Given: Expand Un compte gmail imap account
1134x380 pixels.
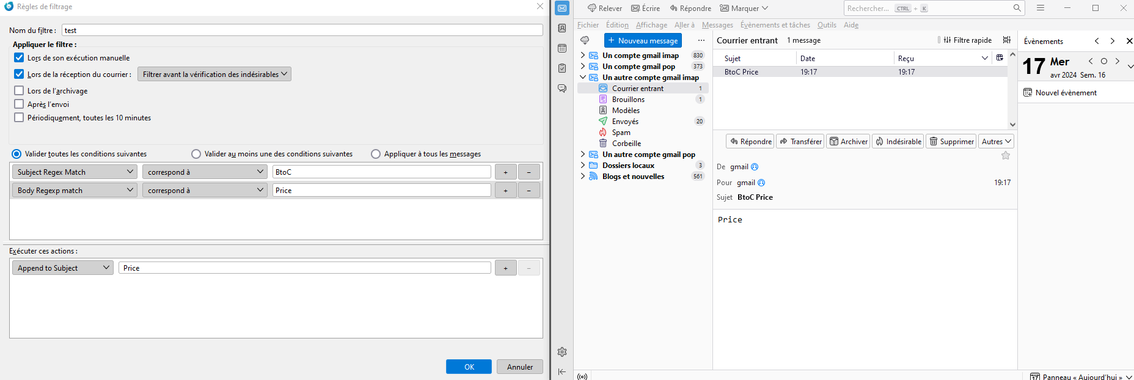Looking at the screenshot, I should click(x=584, y=55).
